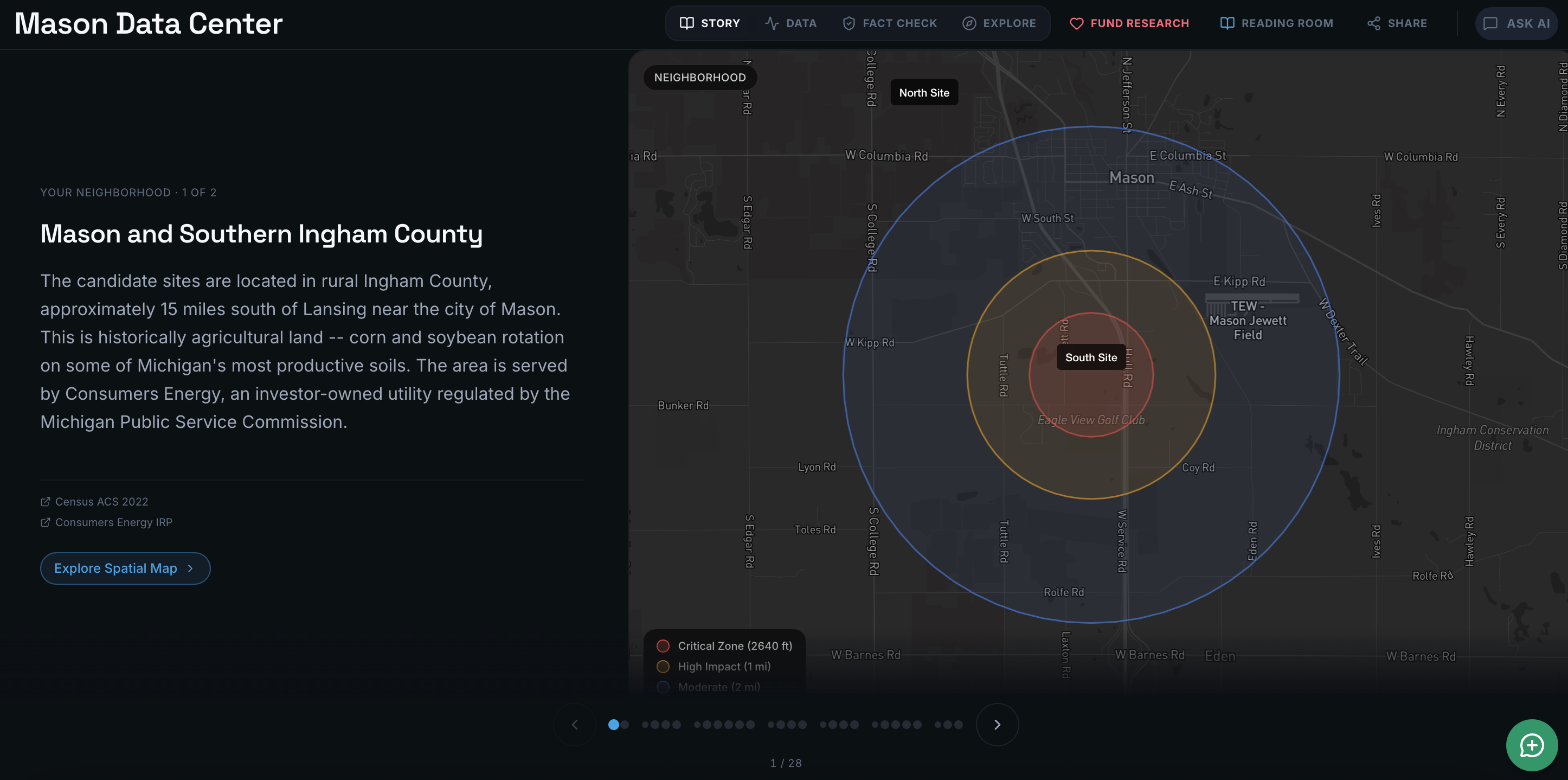Click the chevron inside Explore Spatial Map
1568x780 pixels.
point(190,568)
